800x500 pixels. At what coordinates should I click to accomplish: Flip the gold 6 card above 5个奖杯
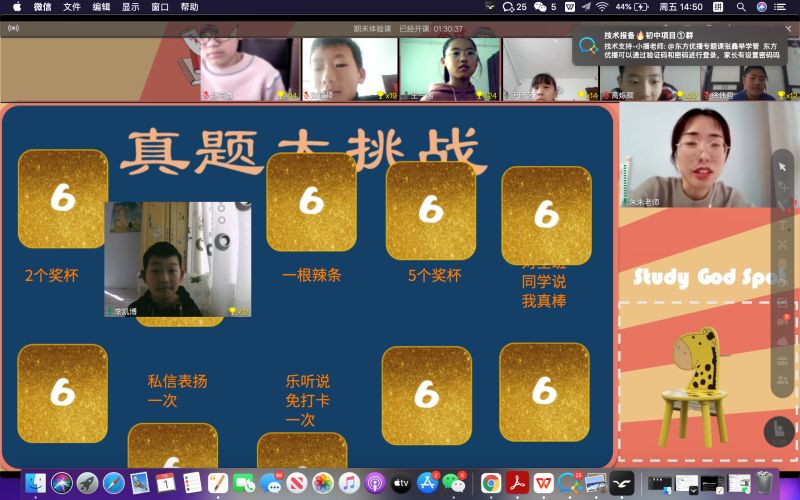pyautogui.click(x=431, y=210)
